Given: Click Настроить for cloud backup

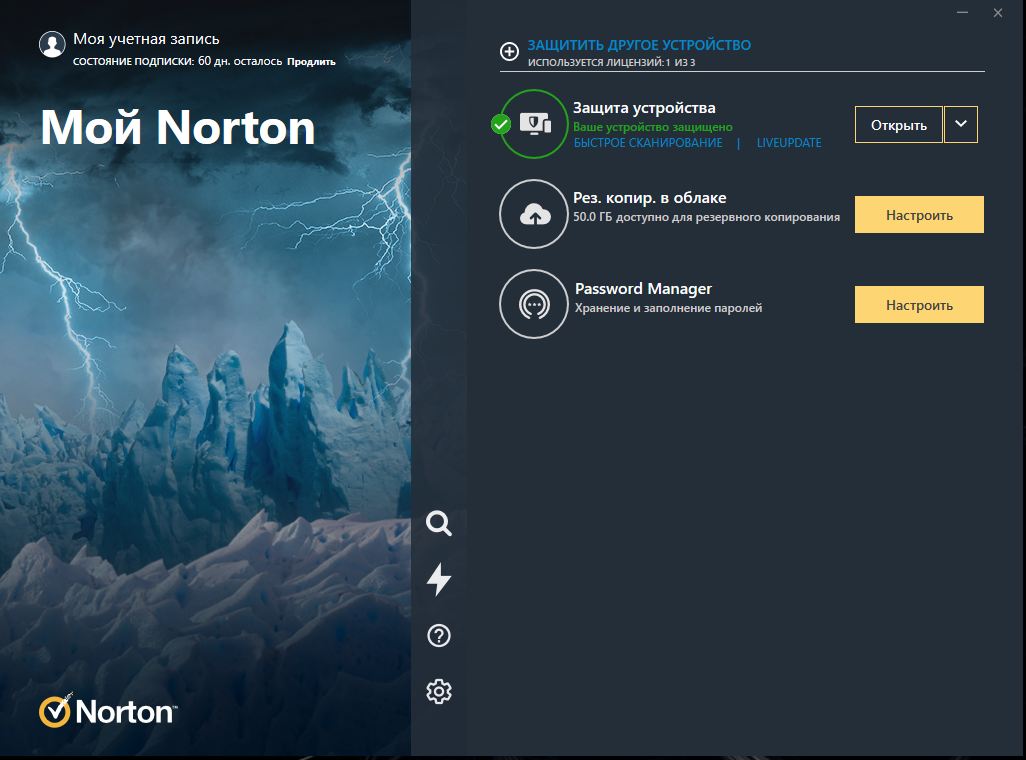Looking at the screenshot, I should [x=919, y=215].
